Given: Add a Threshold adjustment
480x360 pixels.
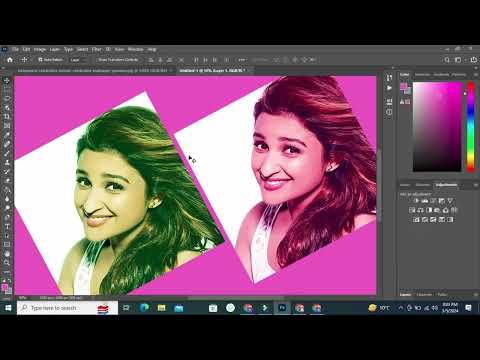Looking at the screenshot, I should [433, 219].
